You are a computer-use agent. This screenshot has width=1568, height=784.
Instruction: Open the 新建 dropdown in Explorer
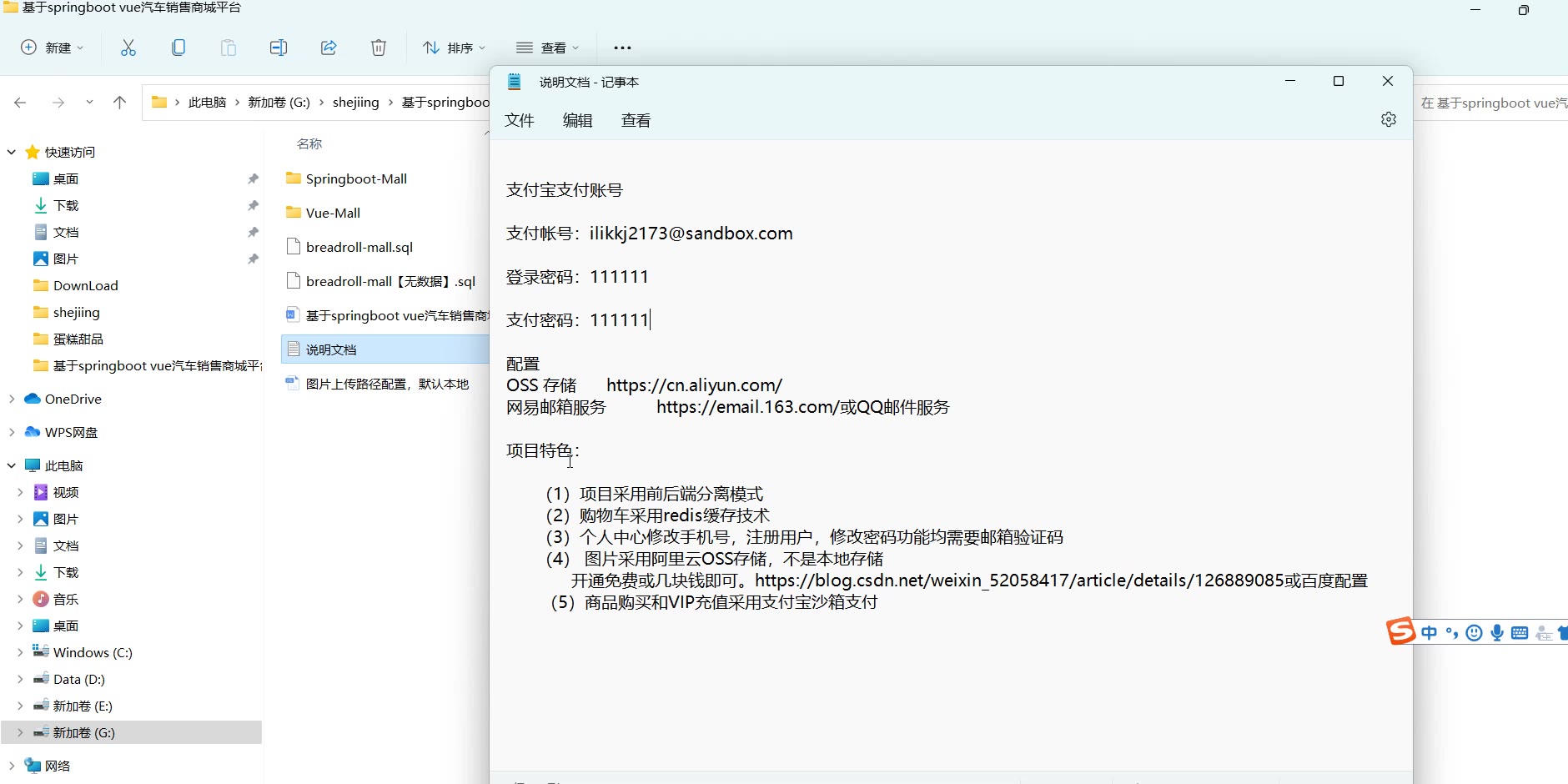(53, 48)
